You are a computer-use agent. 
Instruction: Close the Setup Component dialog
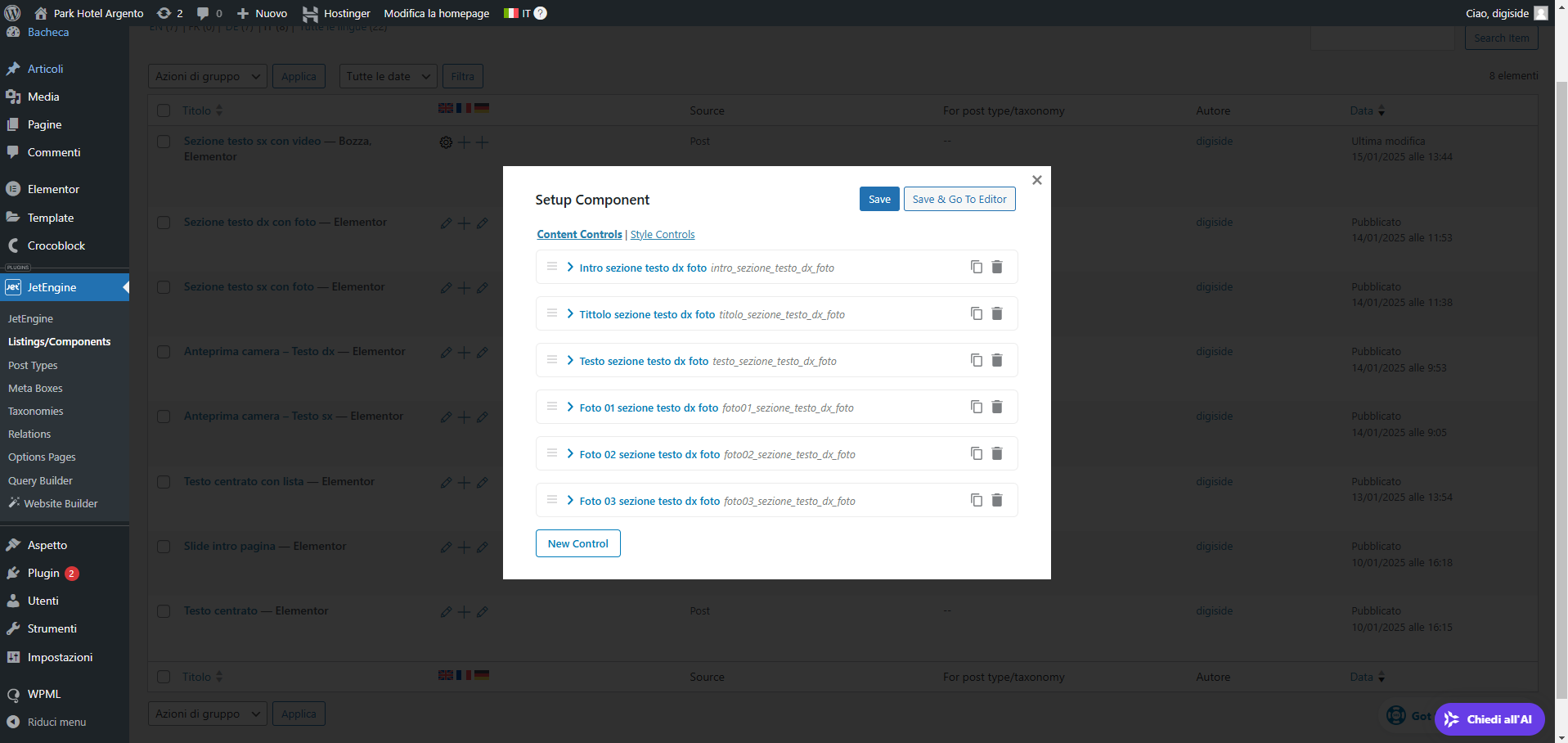[1037, 180]
